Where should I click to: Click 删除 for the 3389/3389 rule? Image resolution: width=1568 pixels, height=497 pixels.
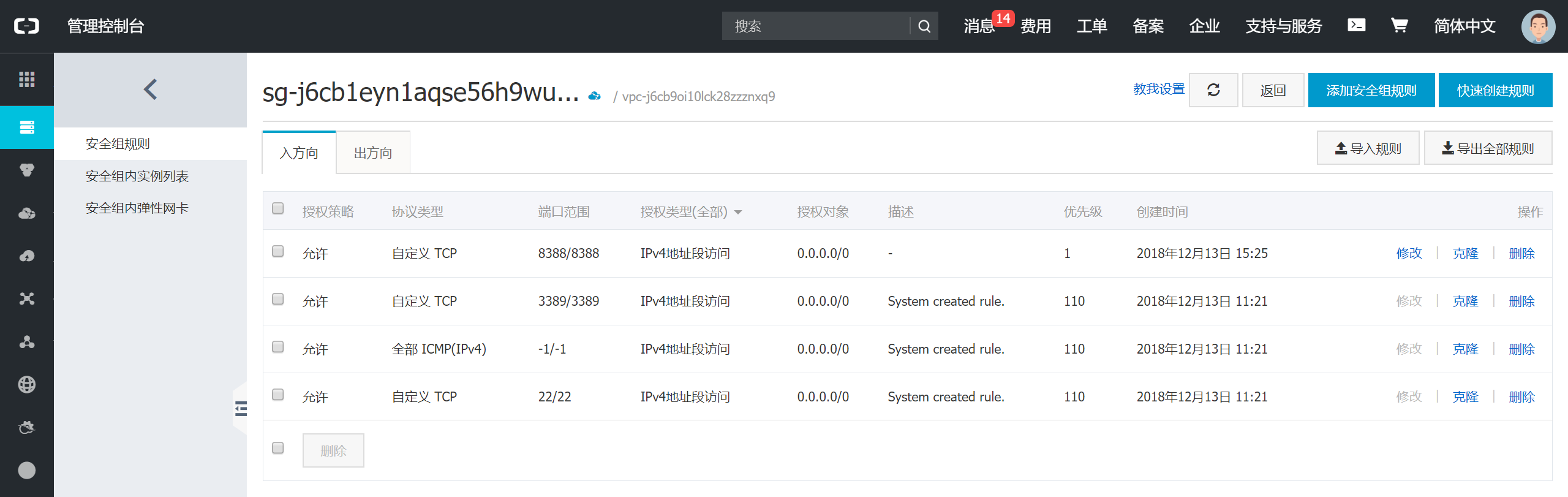(x=1521, y=301)
